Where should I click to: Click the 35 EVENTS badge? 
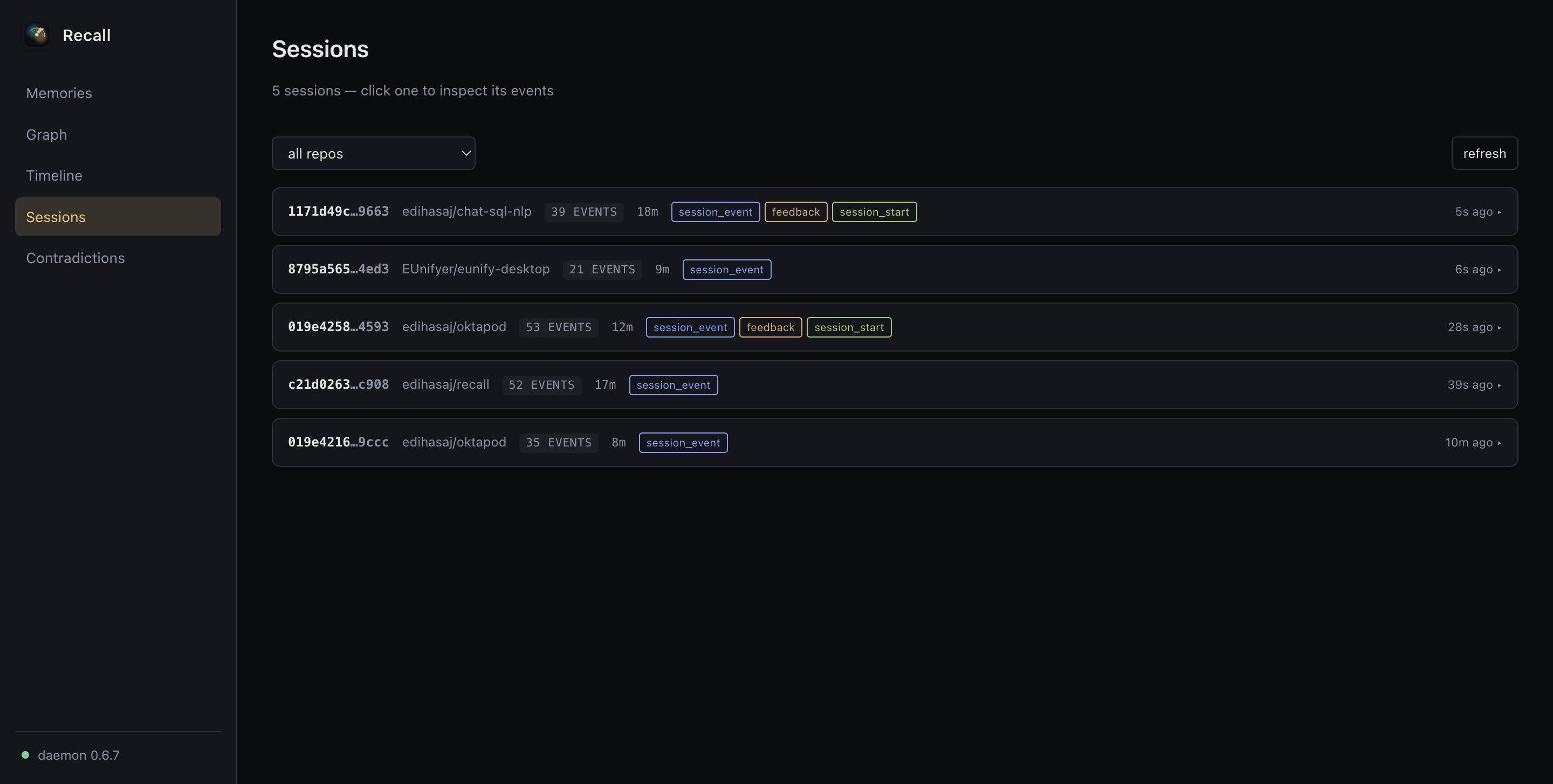558,442
